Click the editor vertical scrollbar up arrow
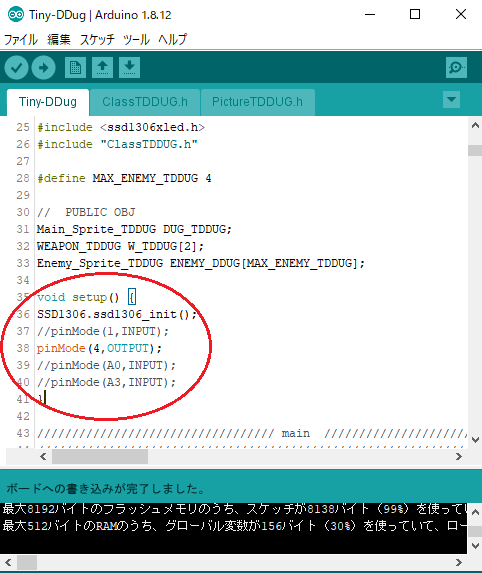Viewport: 482px width, 573px height. point(475,126)
